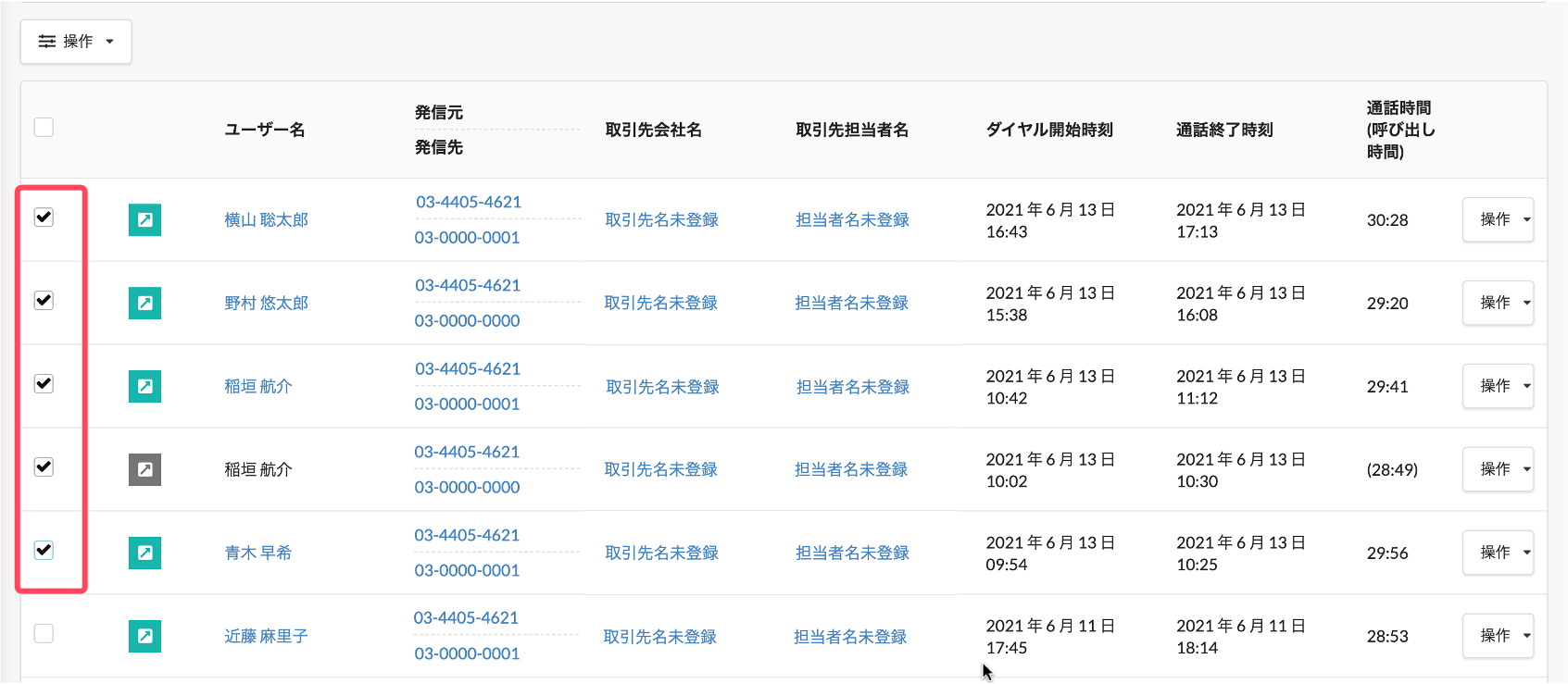This screenshot has width=1568, height=684.
Task: Click the 通話時間 column header
Action: coord(1400,130)
